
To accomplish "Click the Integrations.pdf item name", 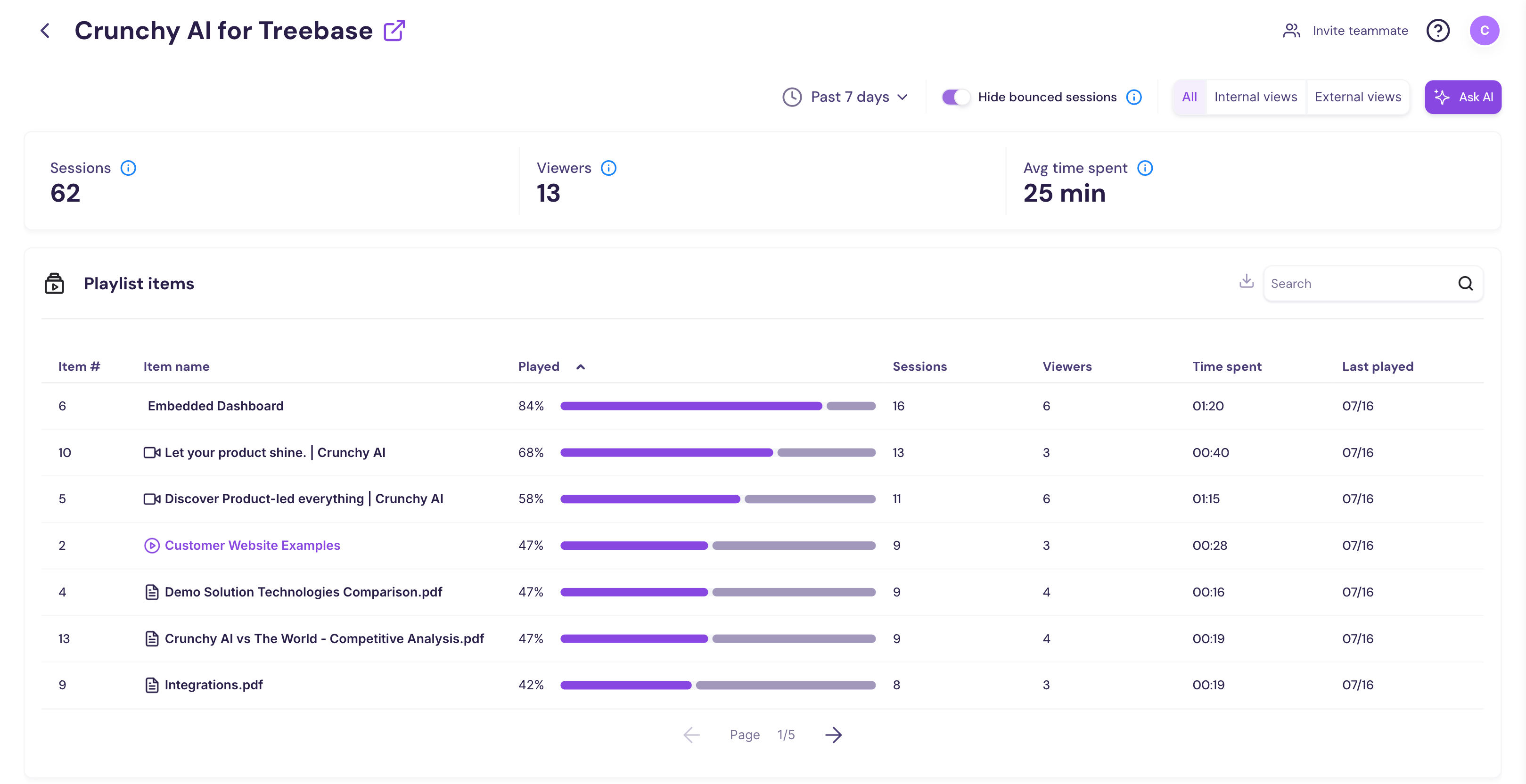I will (213, 685).
